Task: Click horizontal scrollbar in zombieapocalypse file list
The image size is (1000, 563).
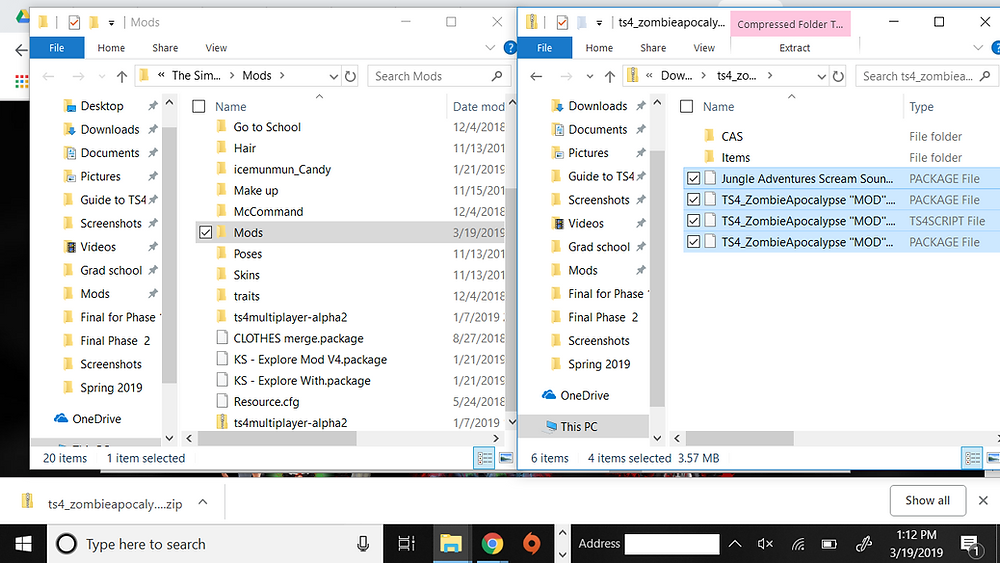Action: pos(740,439)
